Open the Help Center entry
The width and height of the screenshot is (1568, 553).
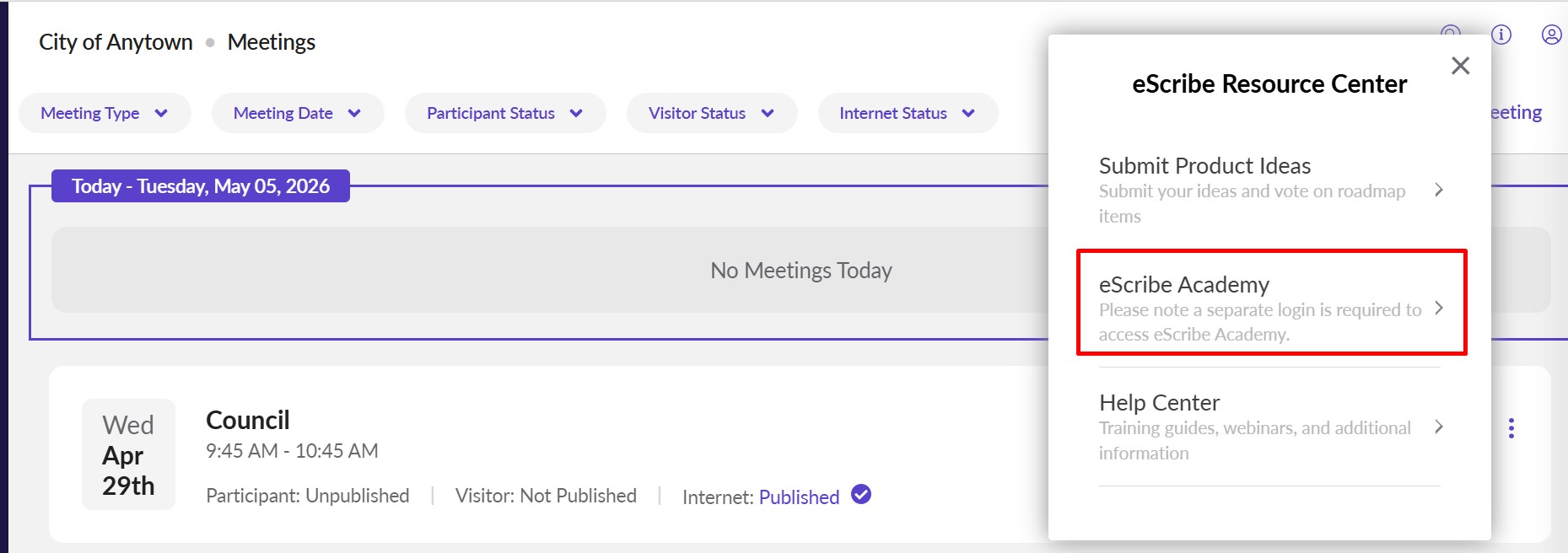[x=1270, y=427]
